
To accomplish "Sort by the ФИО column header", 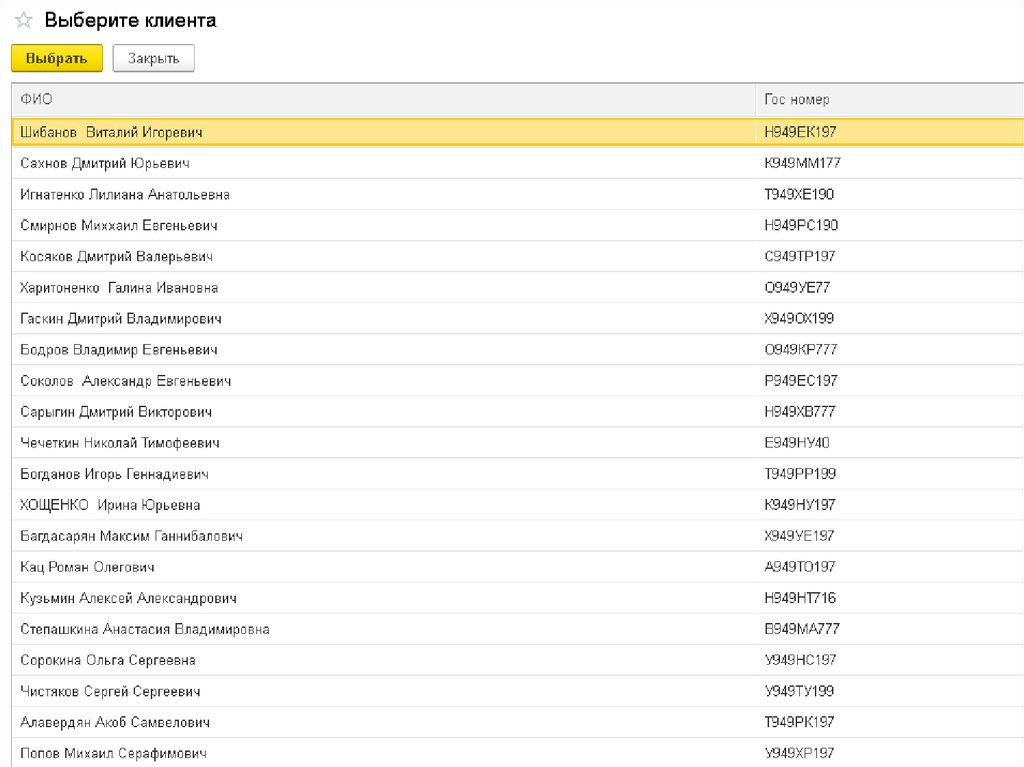I will click(x=37, y=100).
